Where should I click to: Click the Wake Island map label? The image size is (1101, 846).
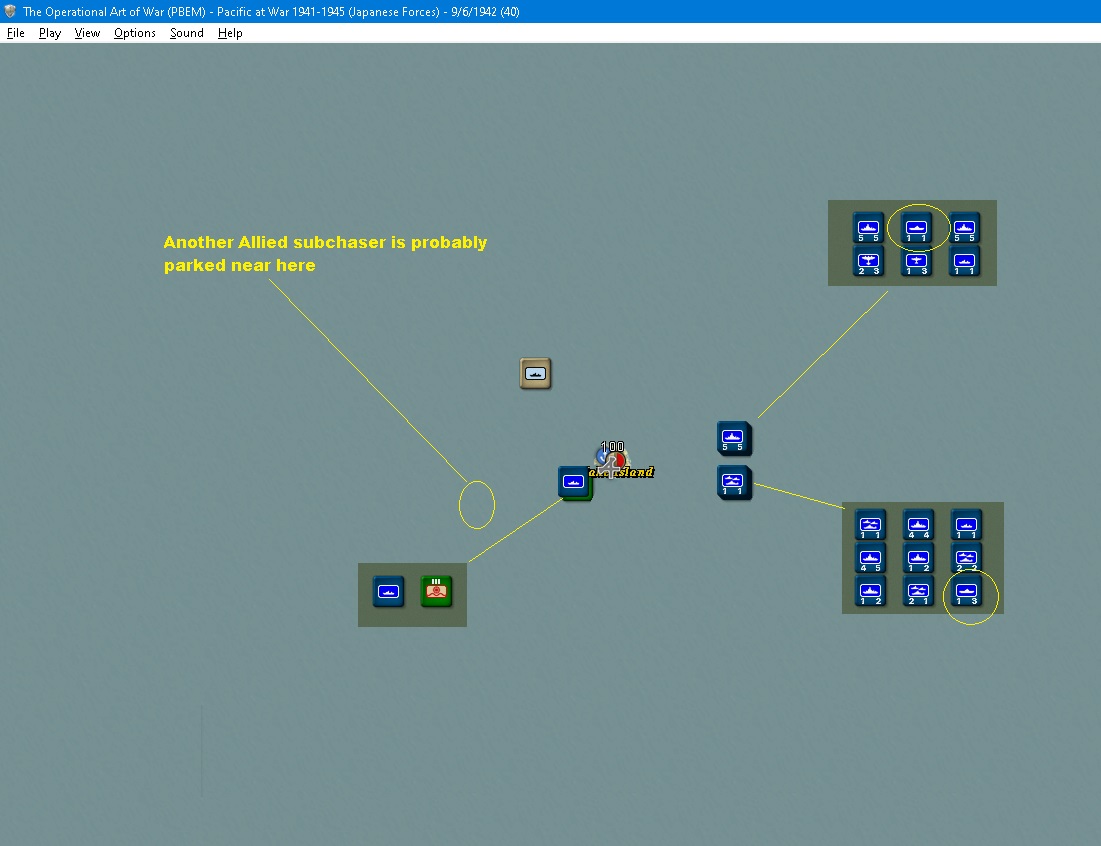pyautogui.click(x=621, y=472)
